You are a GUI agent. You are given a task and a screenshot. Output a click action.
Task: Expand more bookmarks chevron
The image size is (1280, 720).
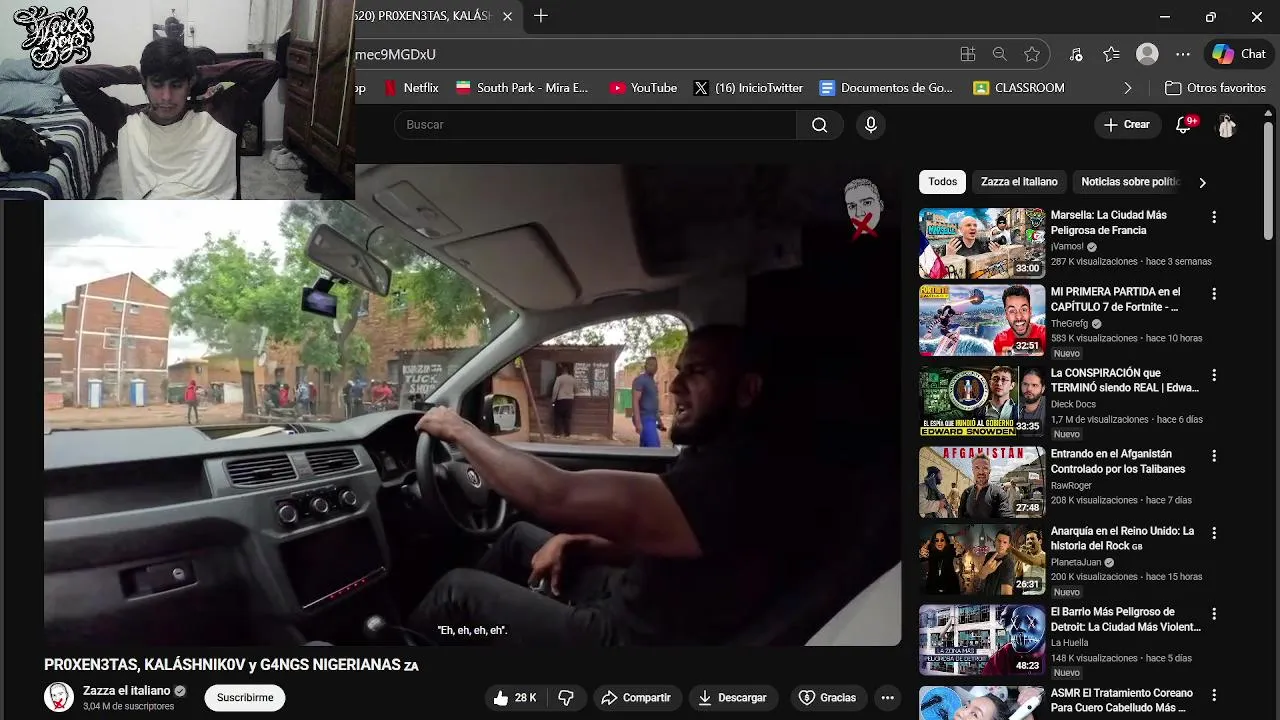1128,88
